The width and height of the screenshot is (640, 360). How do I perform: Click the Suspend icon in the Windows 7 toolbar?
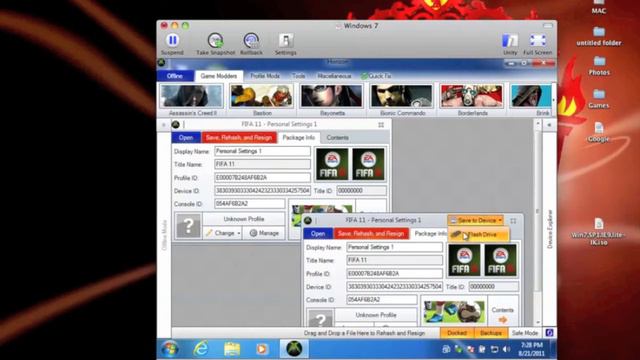tap(172, 40)
